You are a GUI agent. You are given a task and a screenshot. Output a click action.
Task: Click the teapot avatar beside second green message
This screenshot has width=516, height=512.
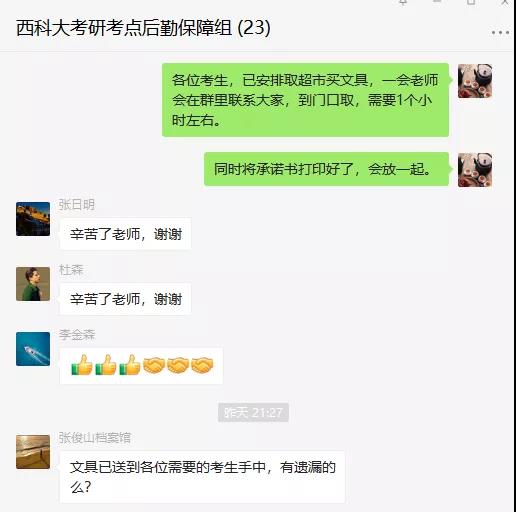tap(475, 170)
